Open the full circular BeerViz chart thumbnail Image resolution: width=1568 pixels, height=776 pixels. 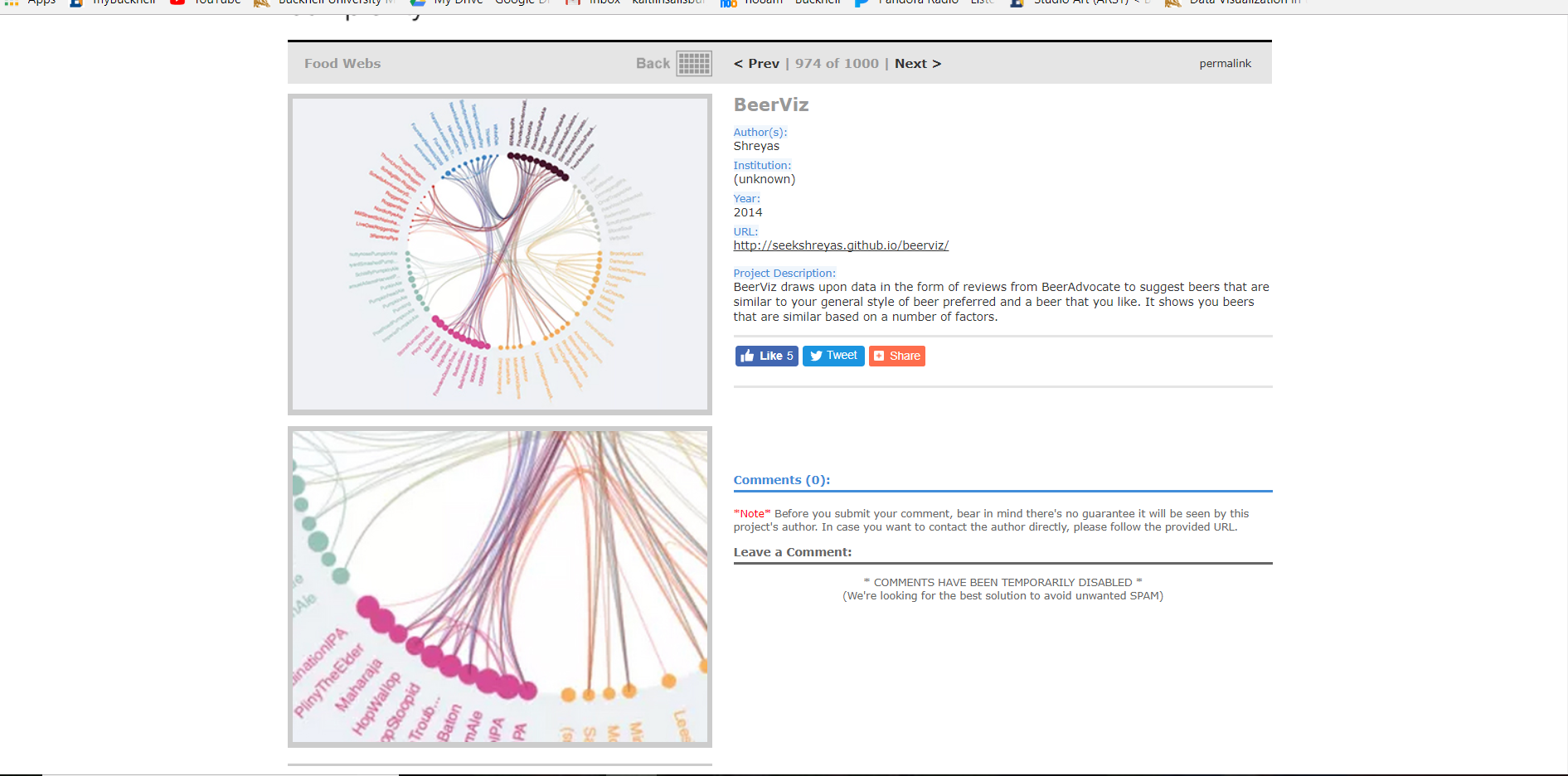tap(499, 254)
